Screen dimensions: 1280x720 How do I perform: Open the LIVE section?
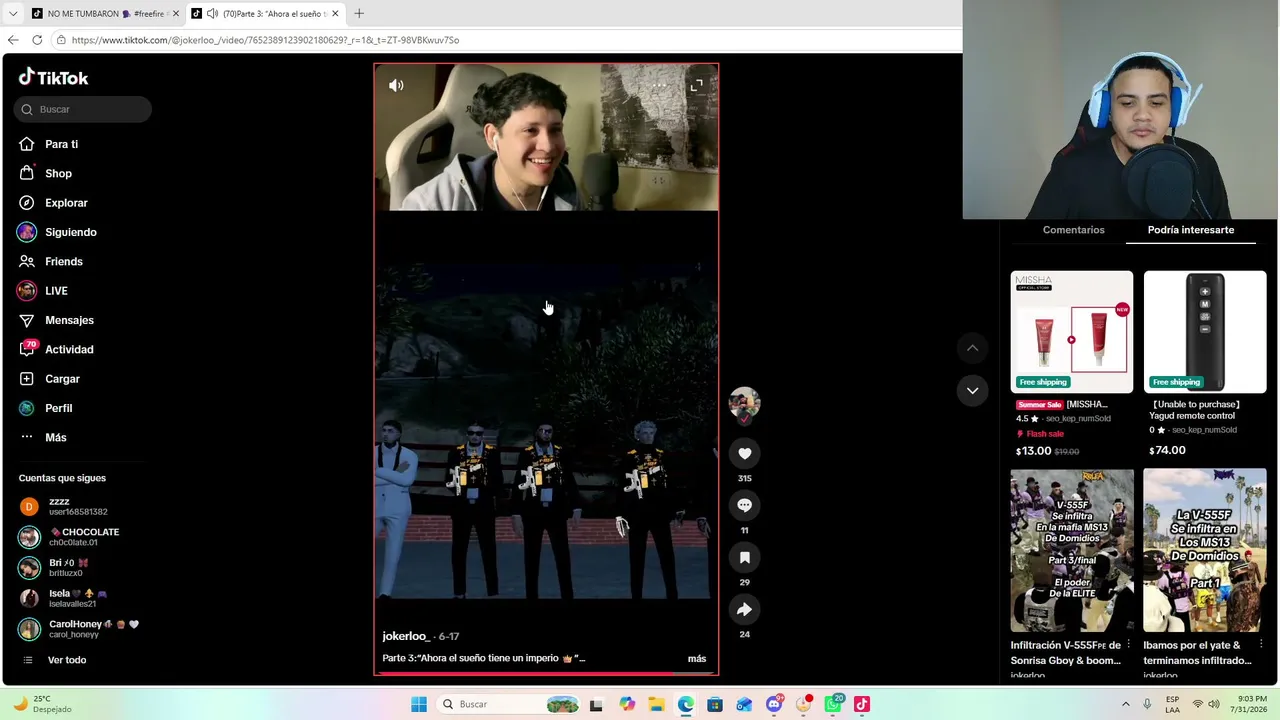pos(43,291)
